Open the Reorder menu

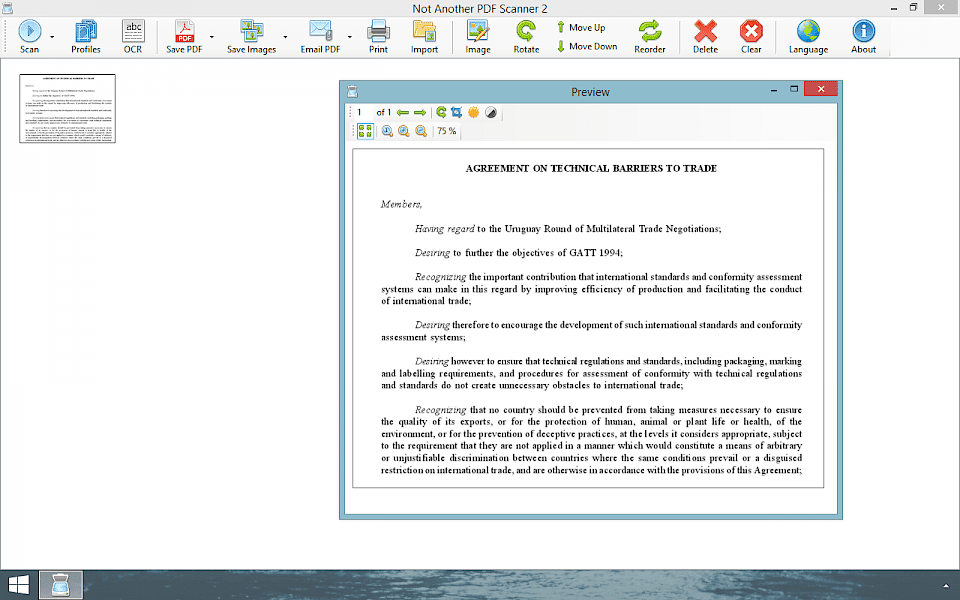tap(650, 37)
